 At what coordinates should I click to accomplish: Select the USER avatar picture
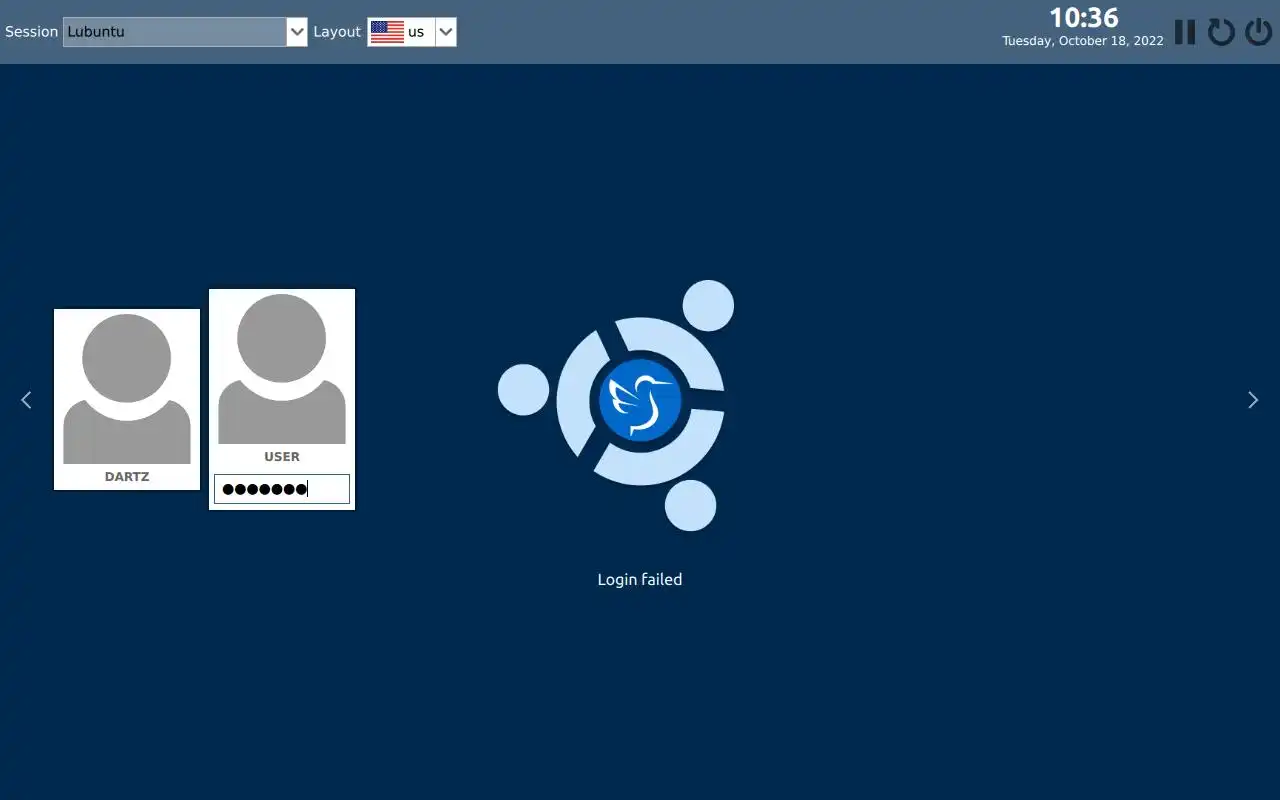(x=282, y=369)
